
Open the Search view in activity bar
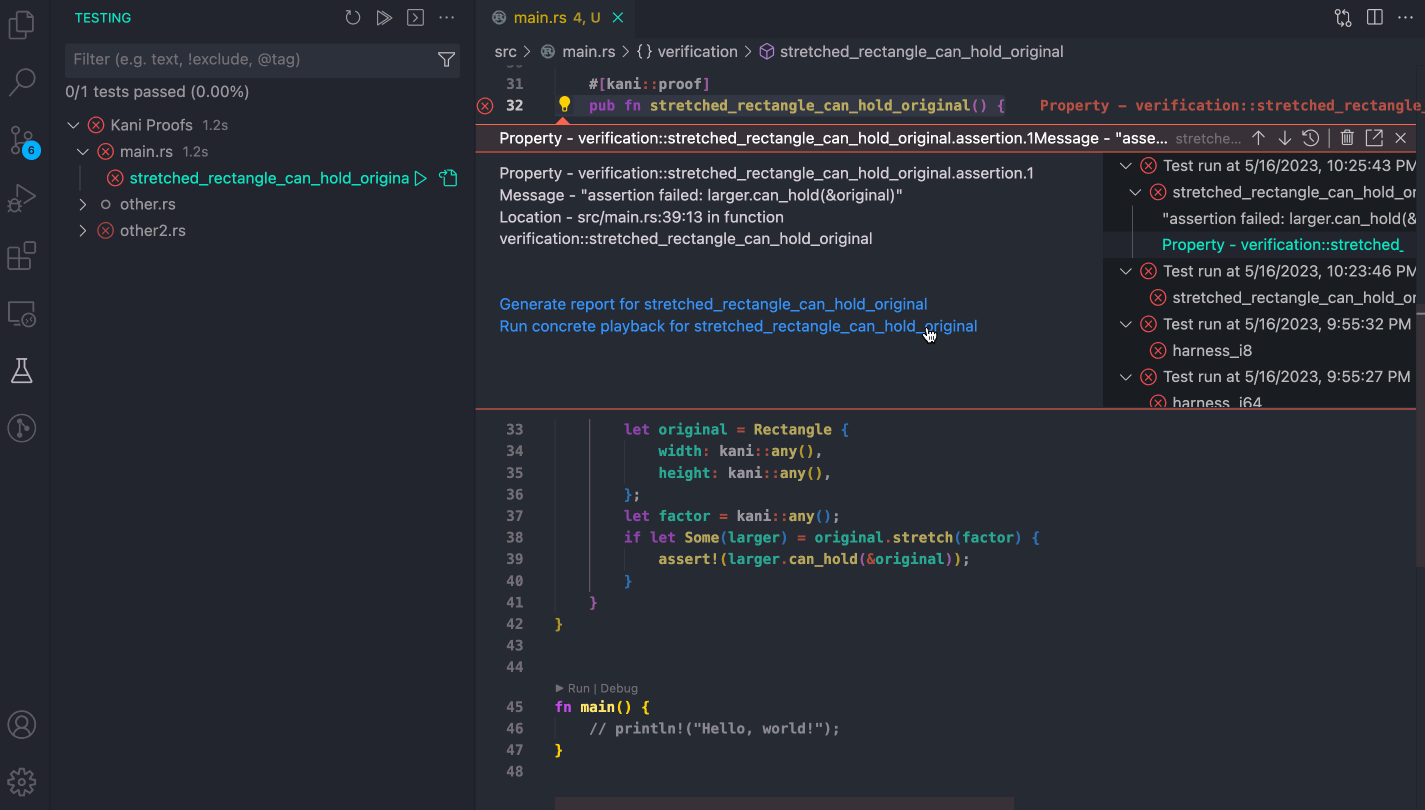click(22, 82)
